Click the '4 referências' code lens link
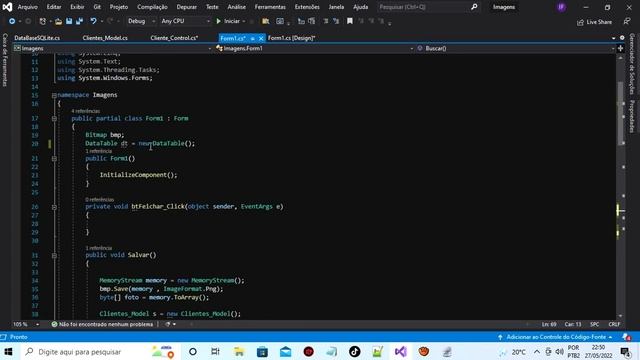This screenshot has width=640, height=360. click(86, 111)
